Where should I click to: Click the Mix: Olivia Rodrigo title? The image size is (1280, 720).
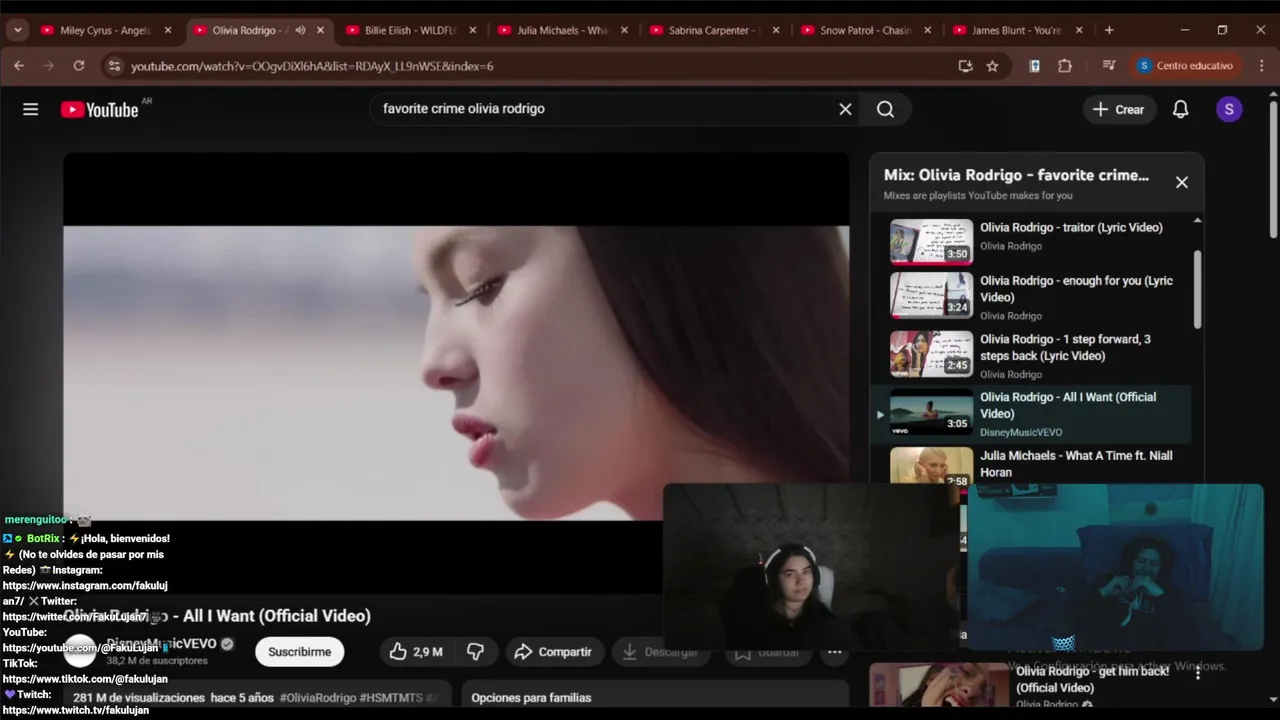pos(1016,175)
